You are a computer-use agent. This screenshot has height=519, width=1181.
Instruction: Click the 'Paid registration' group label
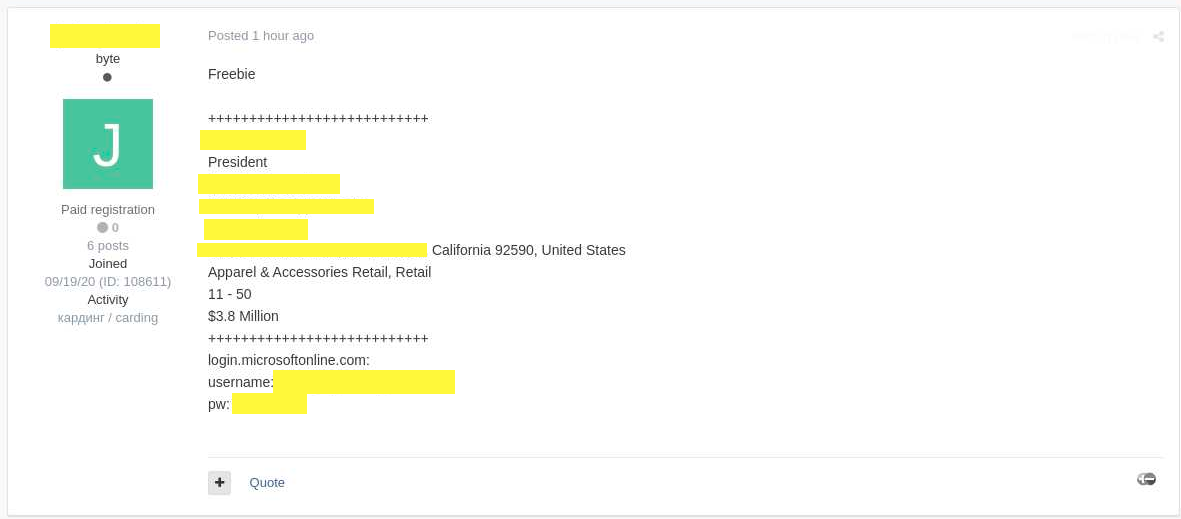(x=108, y=210)
